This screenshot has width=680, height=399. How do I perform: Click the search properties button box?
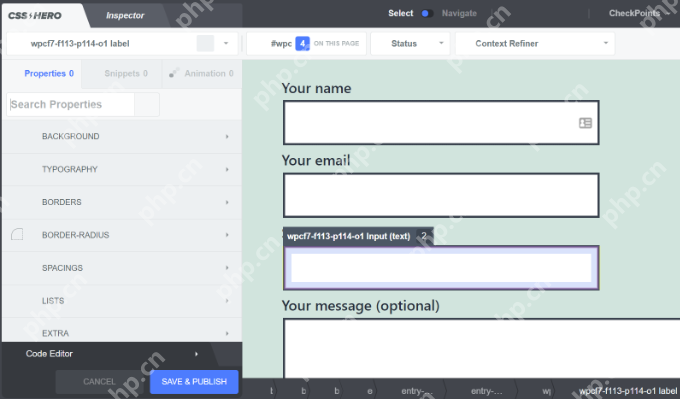pos(147,105)
